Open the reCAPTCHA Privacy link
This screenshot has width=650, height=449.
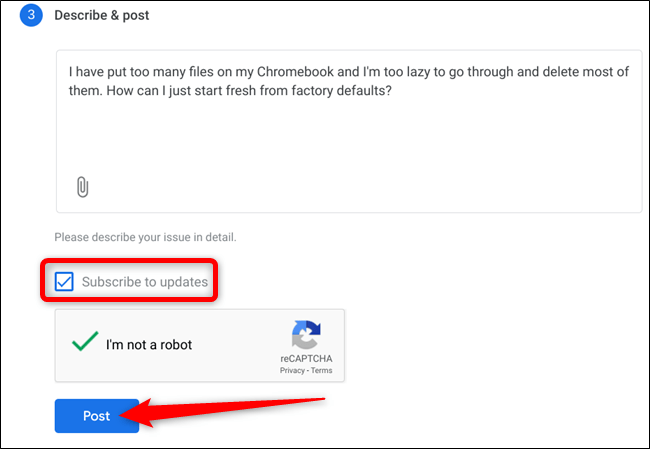click(292, 370)
